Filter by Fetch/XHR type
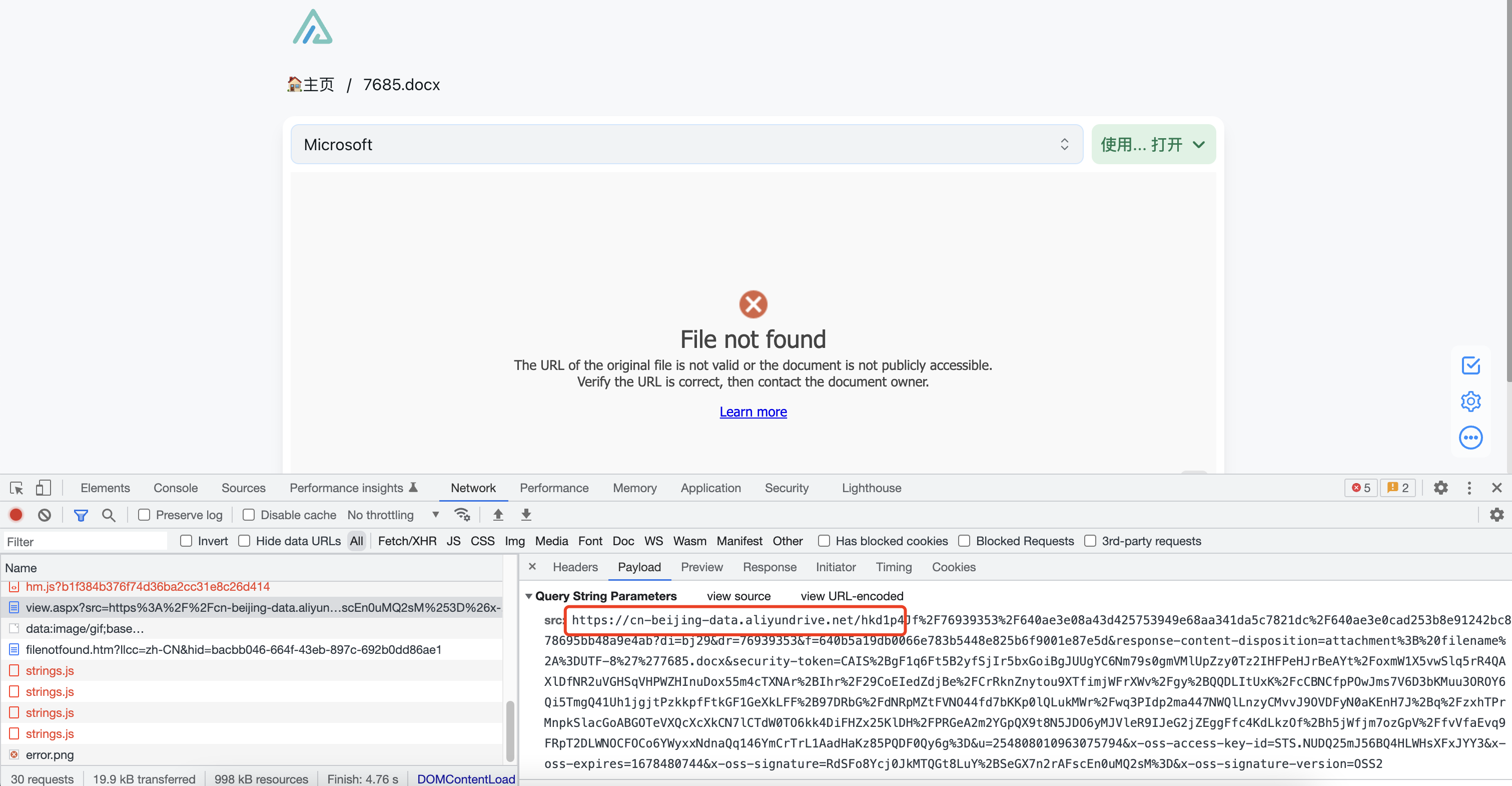Image resolution: width=1512 pixels, height=786 pixels. (407, 541)
